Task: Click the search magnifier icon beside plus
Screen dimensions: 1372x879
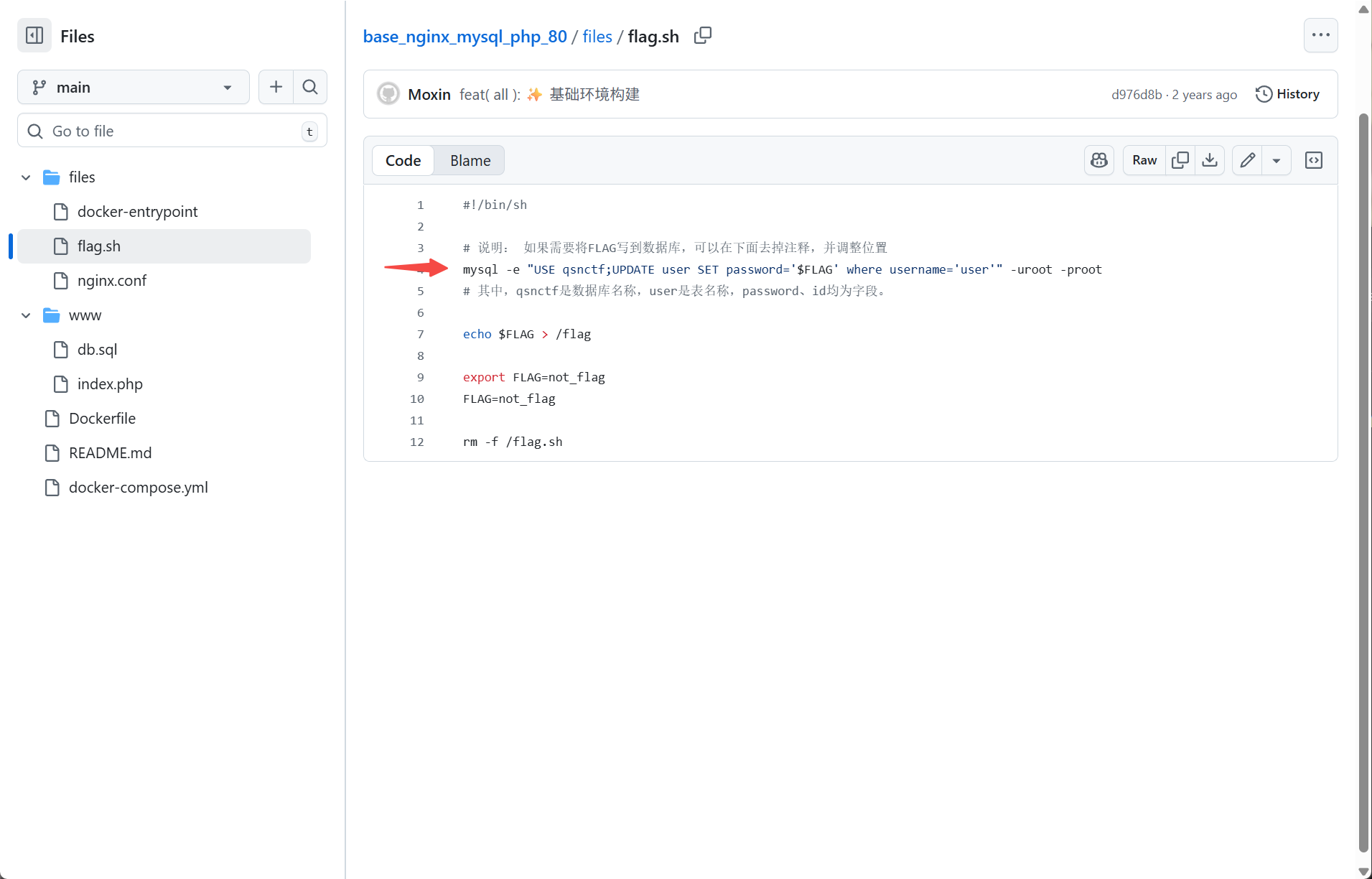Action: tap(310, 87)
